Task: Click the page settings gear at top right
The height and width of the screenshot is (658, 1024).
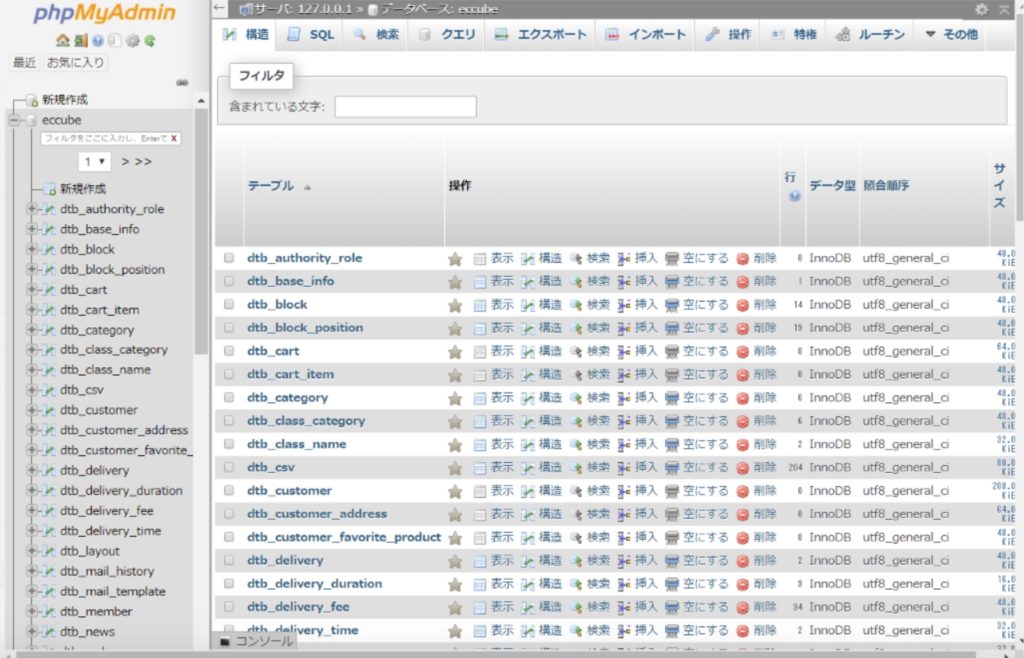Action: pyautogui.click(x=981, y=9)
